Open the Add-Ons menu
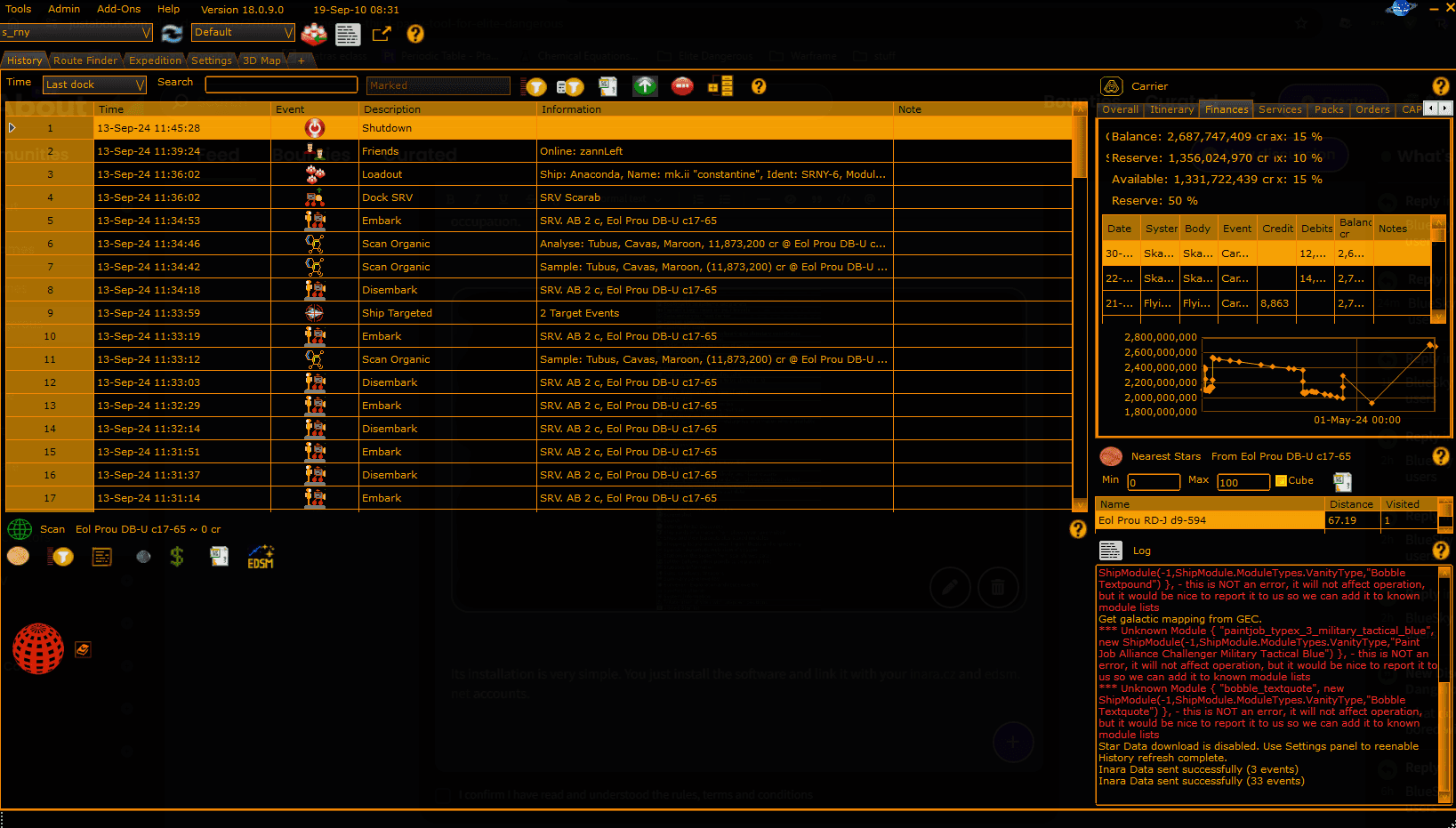Screen dimensions: 1456x828 (118, 9)
